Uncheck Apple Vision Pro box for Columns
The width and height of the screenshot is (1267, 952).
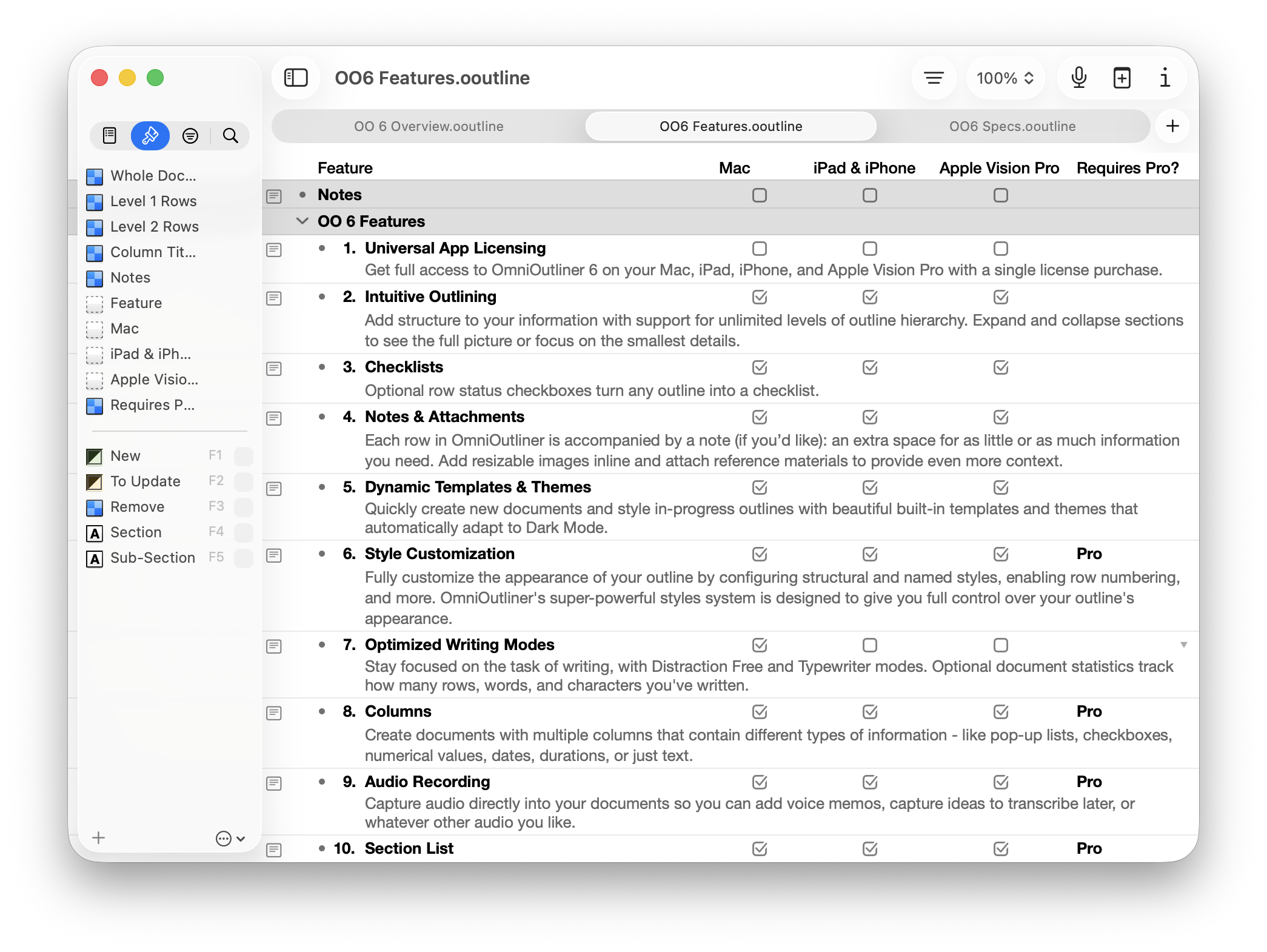[x=1001, y=712]
